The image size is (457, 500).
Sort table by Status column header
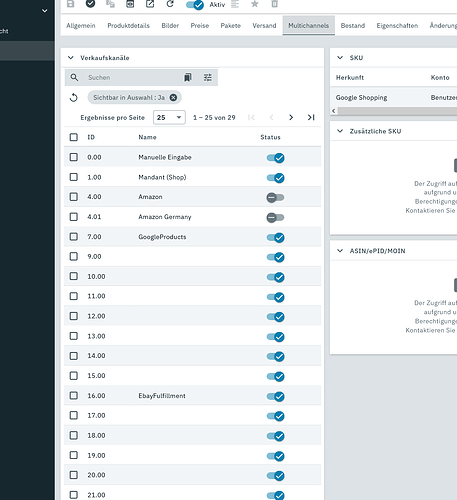270,137
